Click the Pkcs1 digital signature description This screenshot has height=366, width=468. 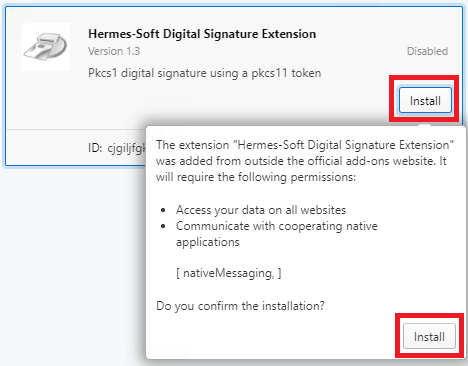(205, 73)
